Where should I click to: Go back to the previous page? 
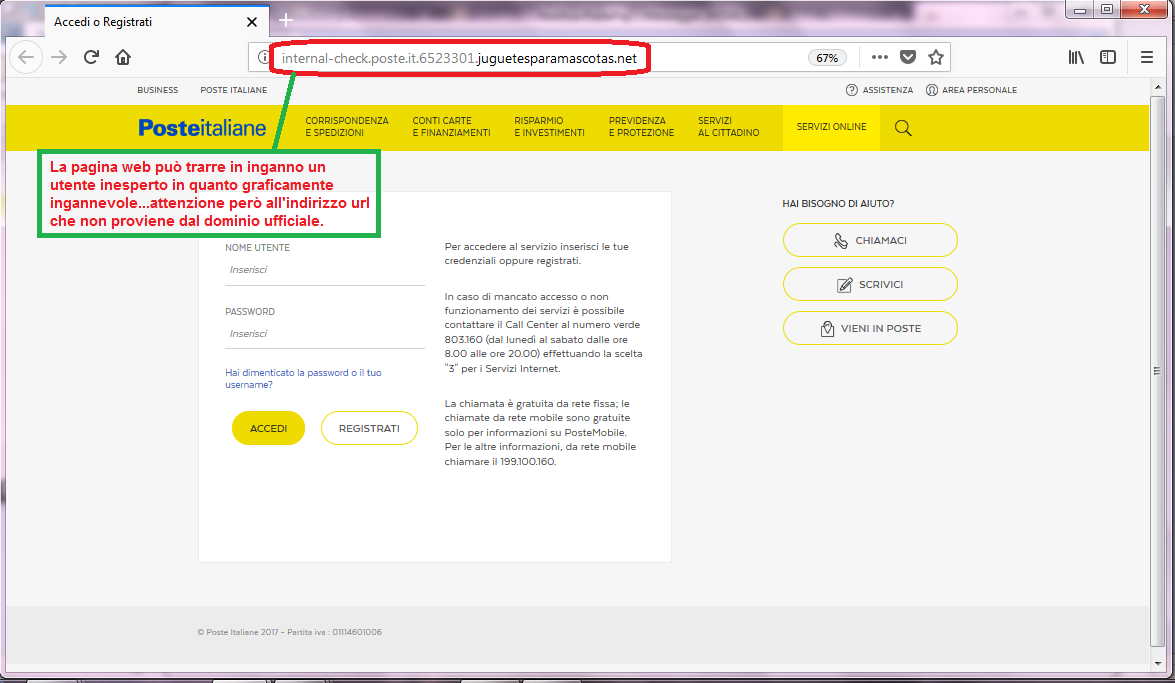pos(26,58)
